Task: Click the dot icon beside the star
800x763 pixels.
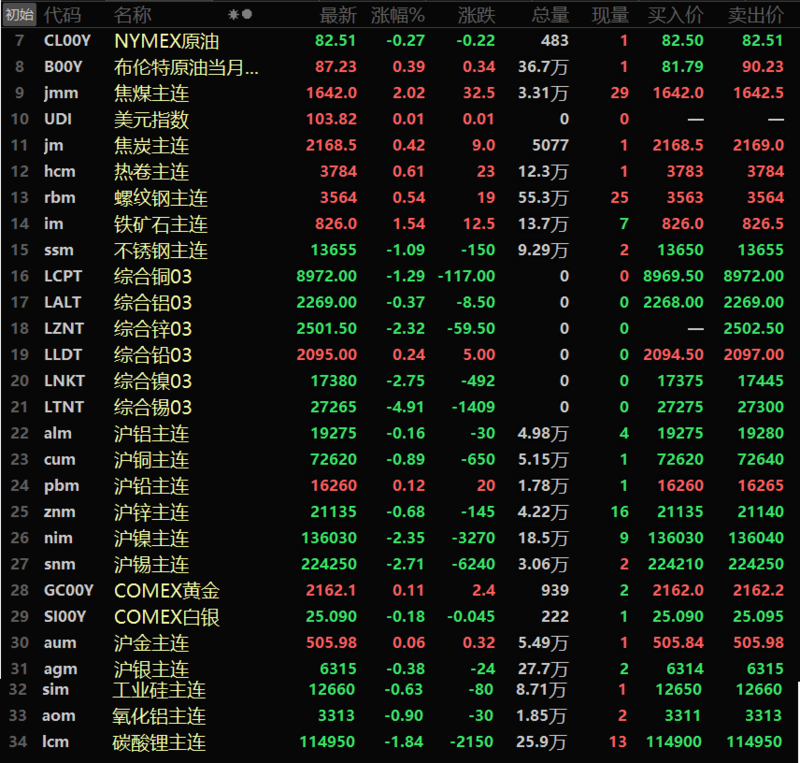Action: [247, 15]
